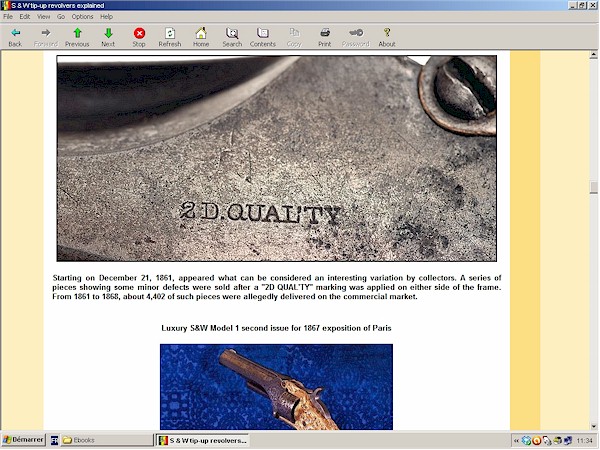
Task: Click the scrollbar down arrow
Action: 593,426
